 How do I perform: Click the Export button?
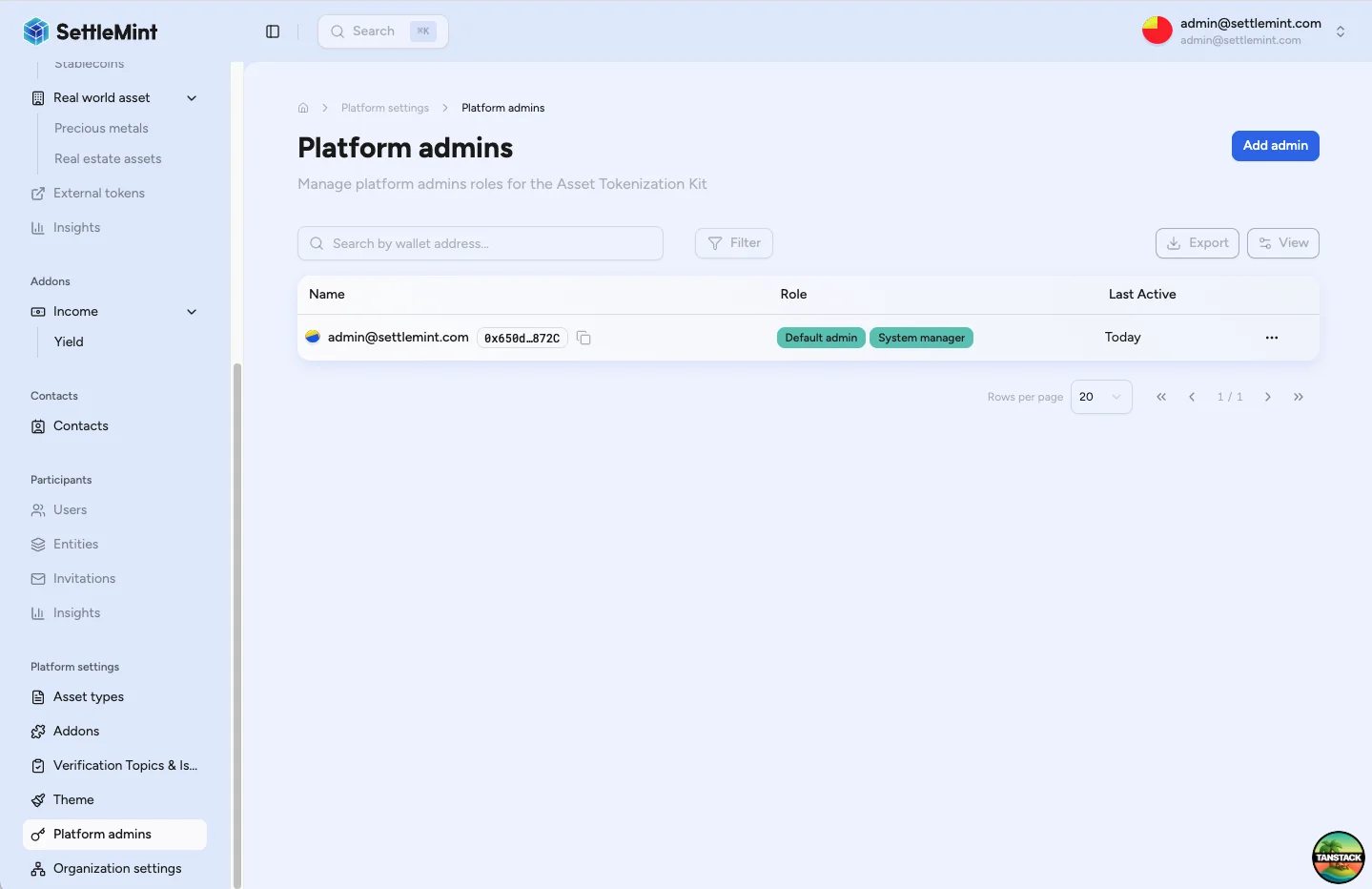[1197, 243]
